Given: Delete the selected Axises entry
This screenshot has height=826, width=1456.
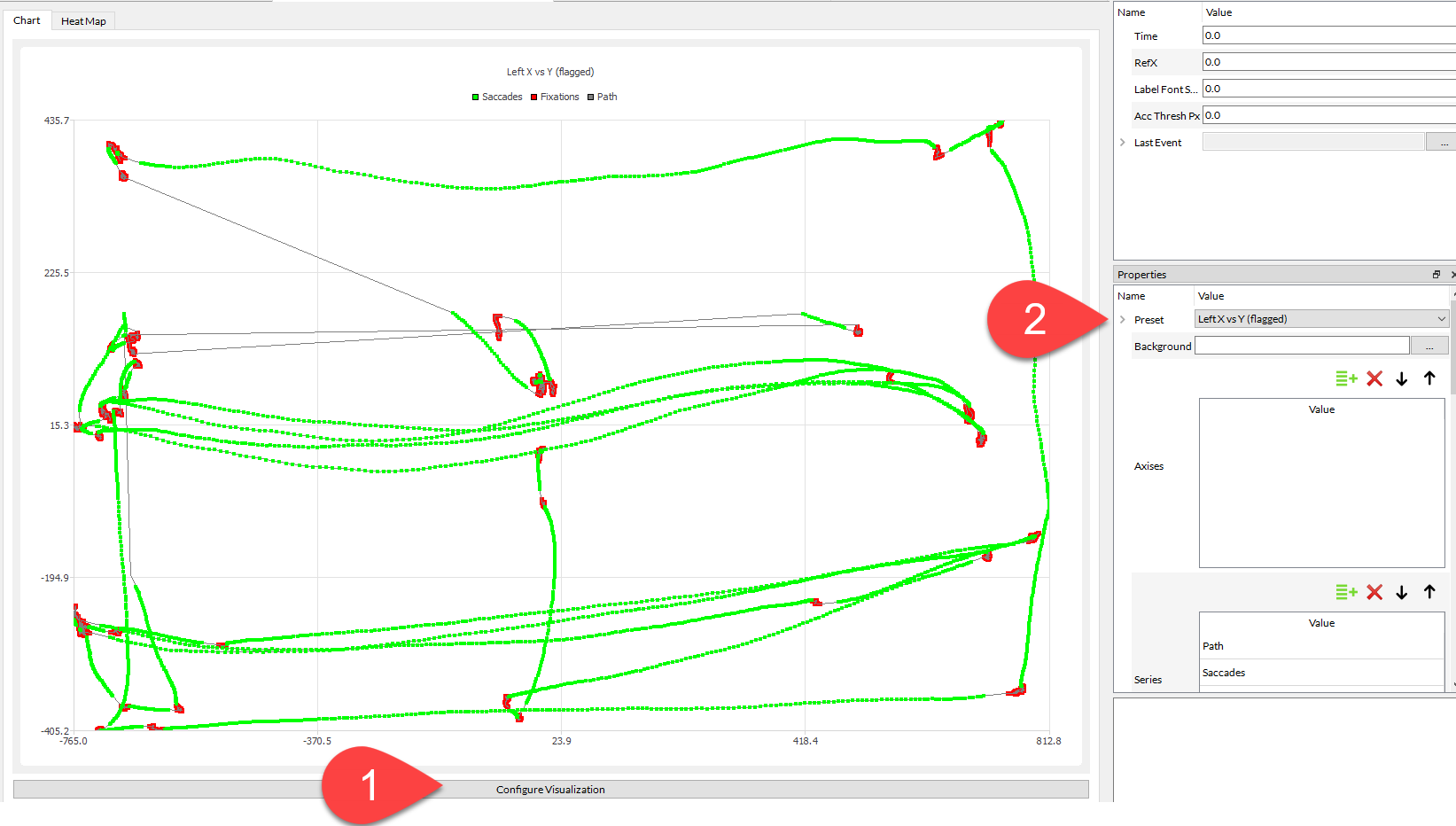Looking at the screenshot, I should click(1374, 378).
